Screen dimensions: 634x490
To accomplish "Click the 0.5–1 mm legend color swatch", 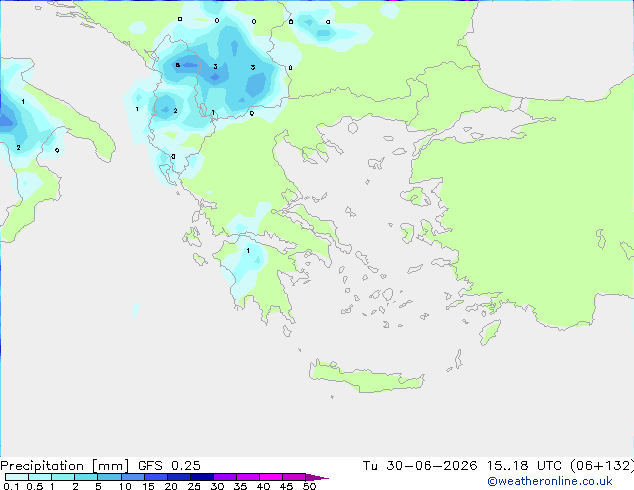I will [x=40, y=477].
